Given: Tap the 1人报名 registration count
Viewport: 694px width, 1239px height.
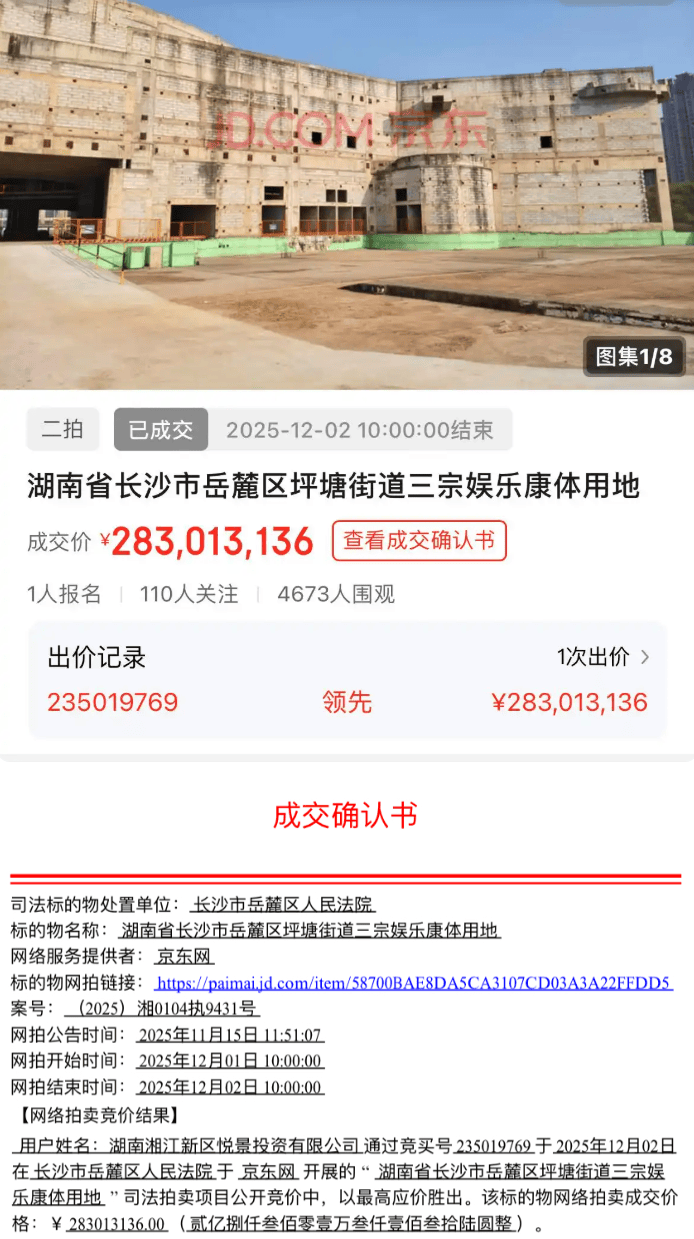Looking at the screenshot, I should (64, 594).
